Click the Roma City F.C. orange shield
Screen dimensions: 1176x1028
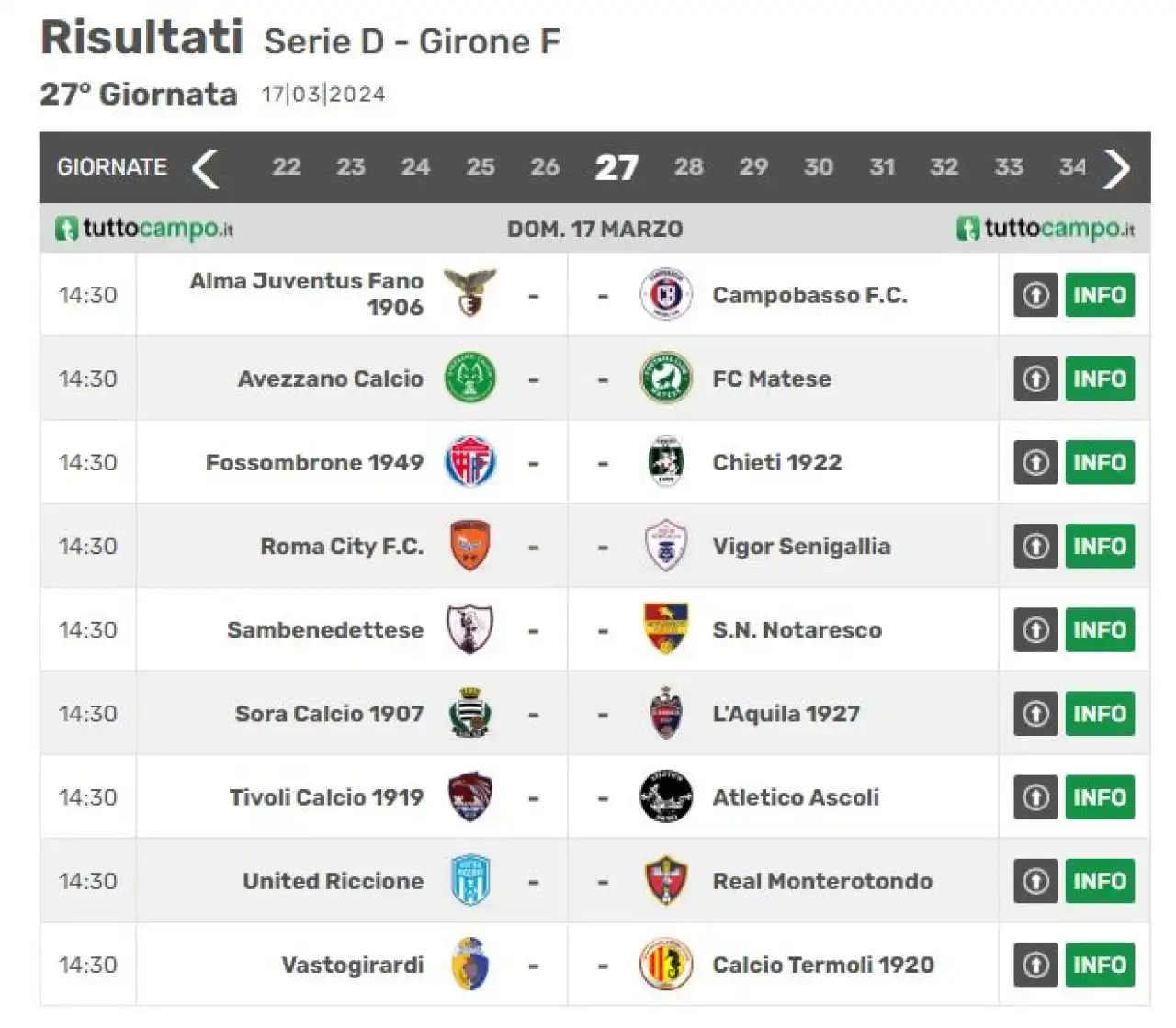tap(470, 546)
